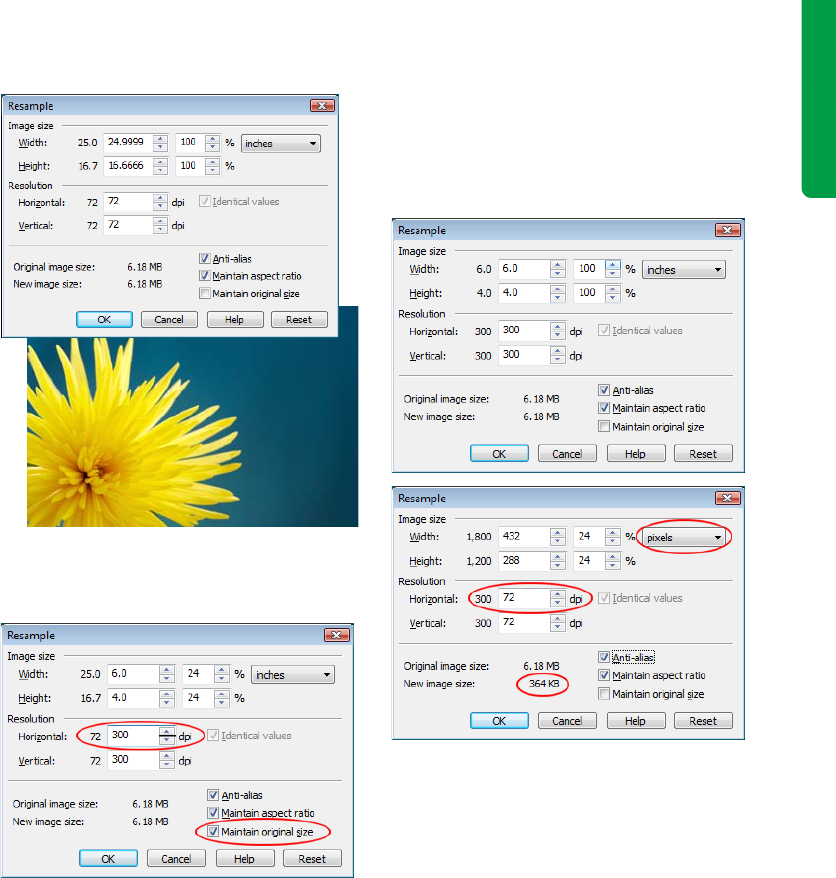Toggle Anti-alias in the pixels Resample dialog
The image size is (836, 878).
604,657
